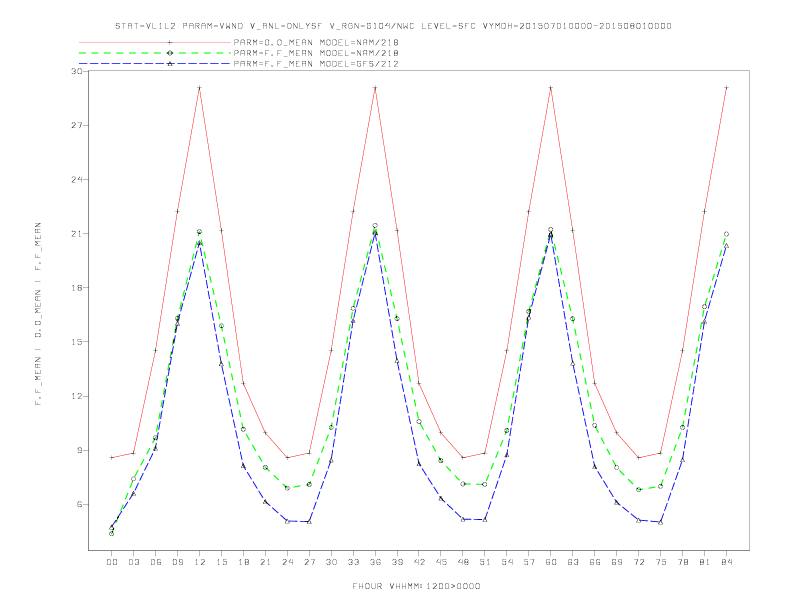Click x-axis forecast hour label 33
This screenshot has height=612, width=792.
[x=353, y=562]
